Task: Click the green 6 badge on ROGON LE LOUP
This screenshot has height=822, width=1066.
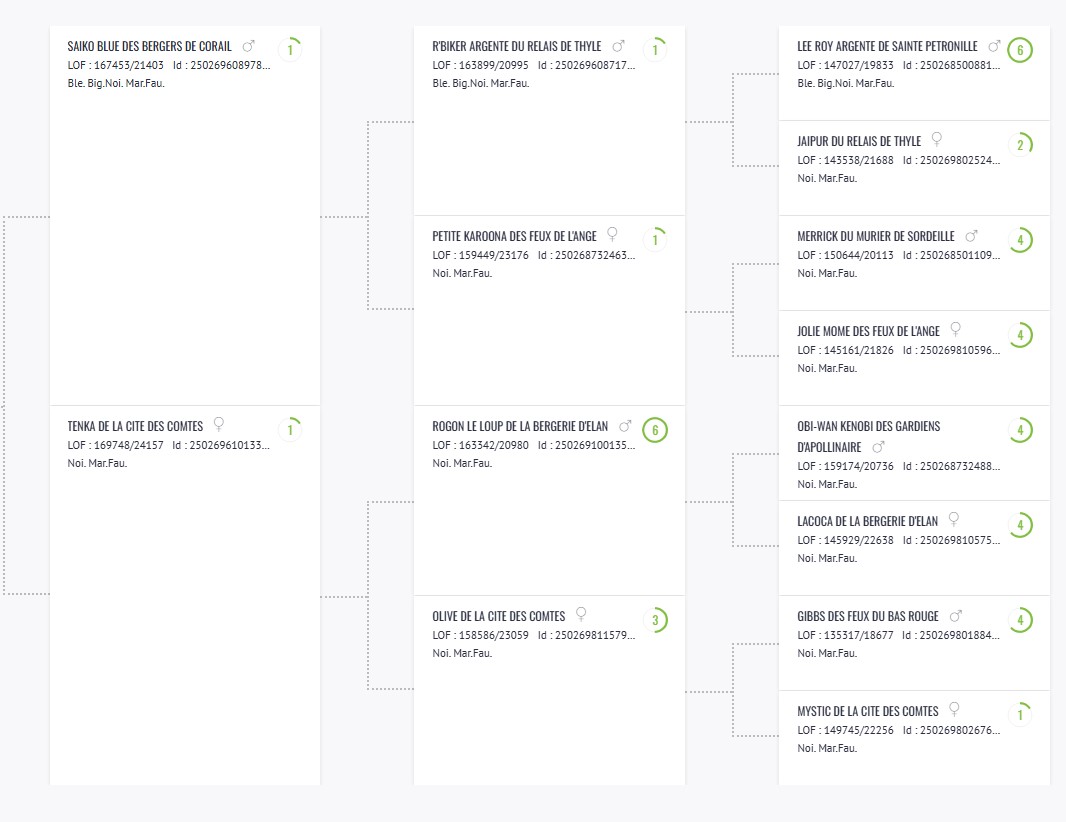Action: click(655, 430)
